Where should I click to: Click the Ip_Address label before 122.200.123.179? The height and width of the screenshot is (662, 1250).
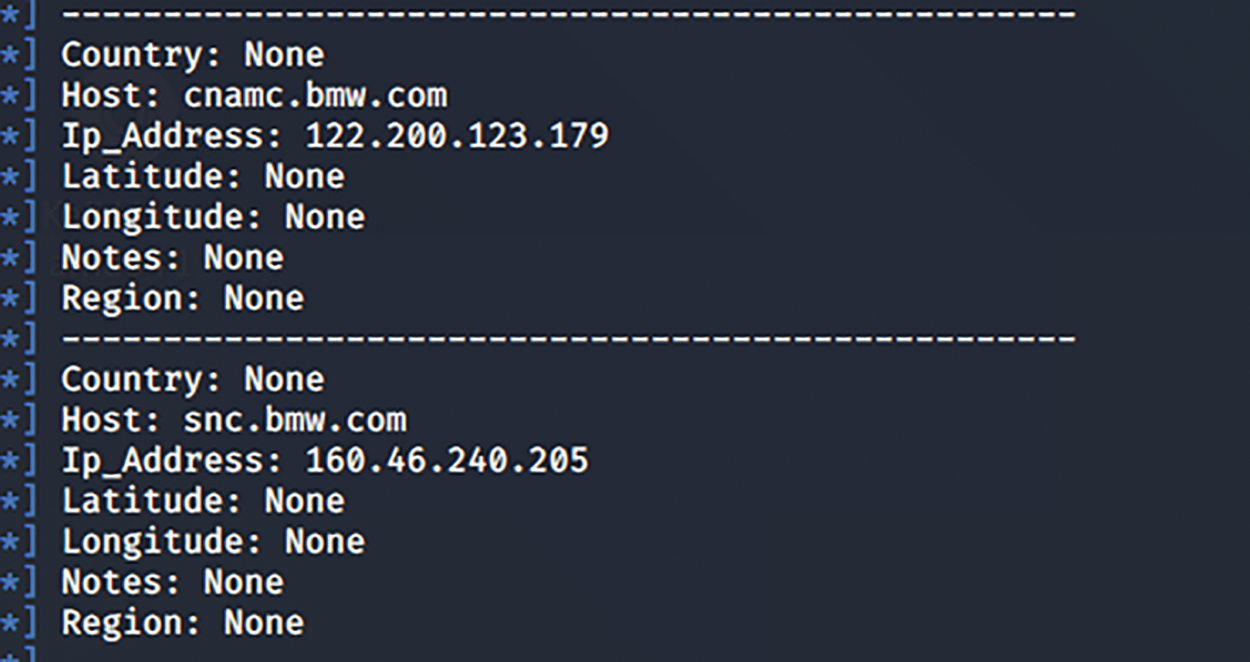[x=173, y=136]
